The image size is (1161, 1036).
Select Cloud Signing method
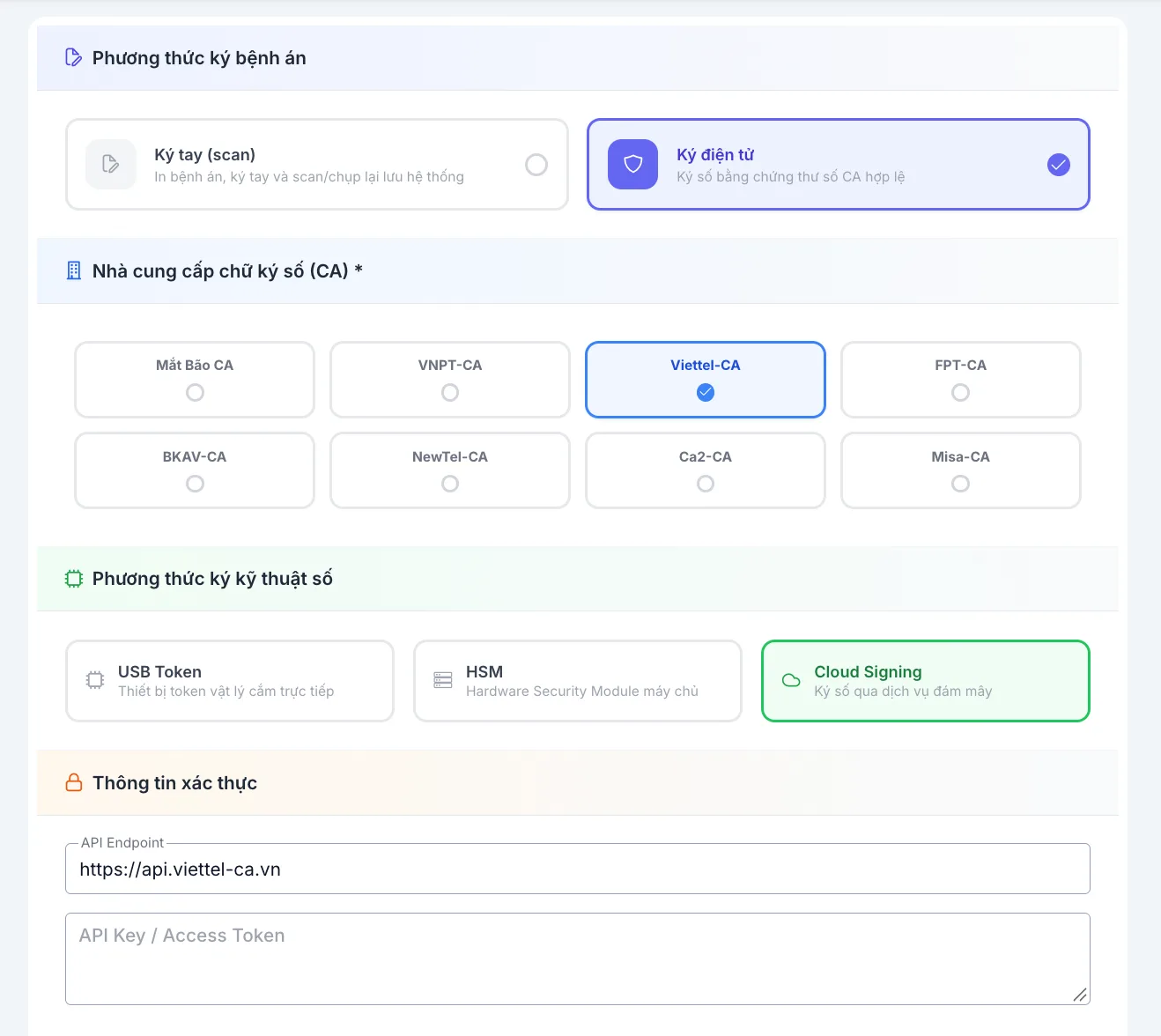tap(926, 681)
